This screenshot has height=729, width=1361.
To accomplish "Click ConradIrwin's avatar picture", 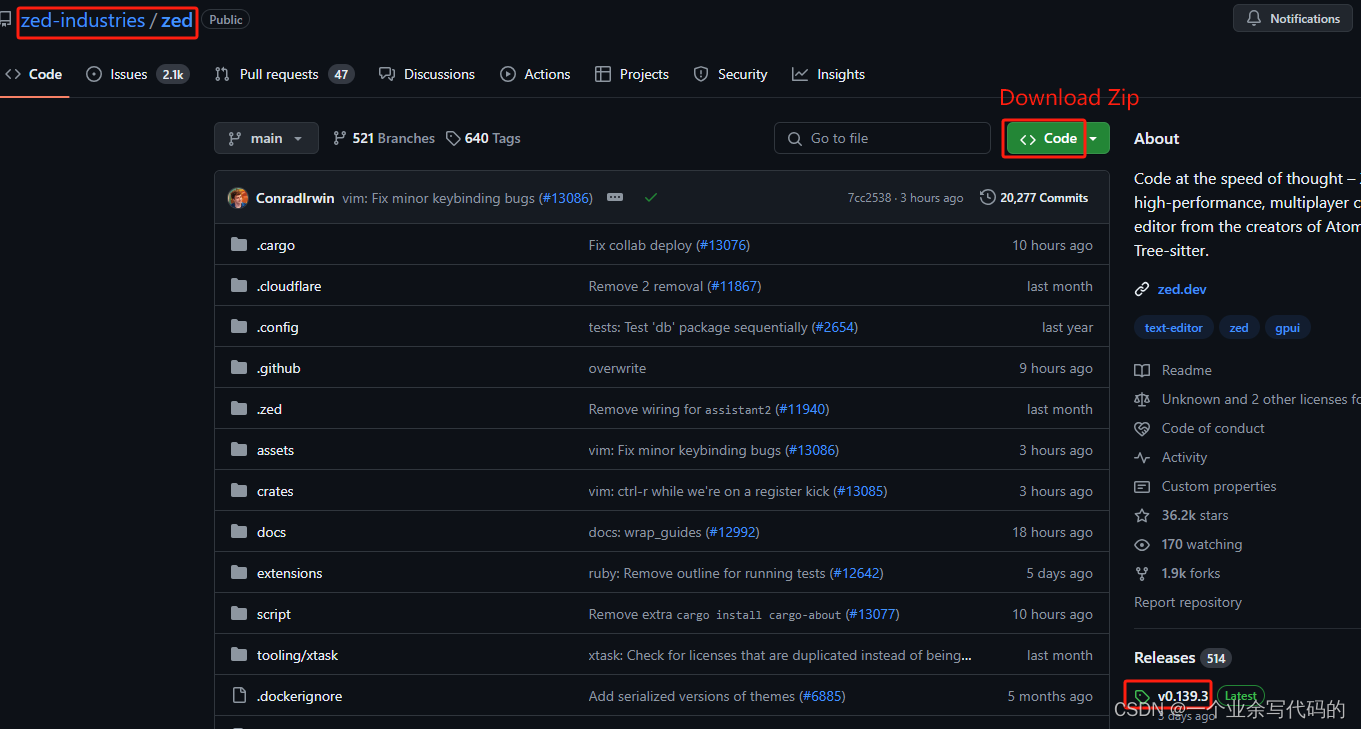I will coord(238,198).
